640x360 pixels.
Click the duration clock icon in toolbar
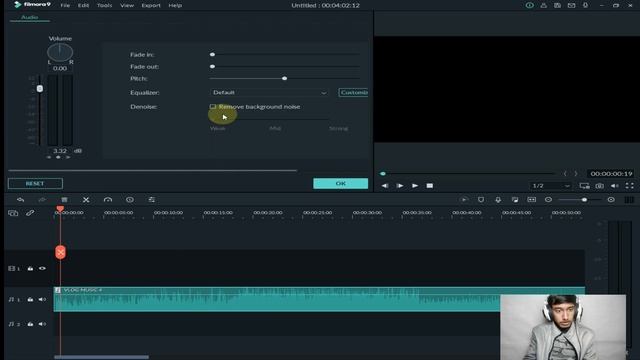pos(130,200)
